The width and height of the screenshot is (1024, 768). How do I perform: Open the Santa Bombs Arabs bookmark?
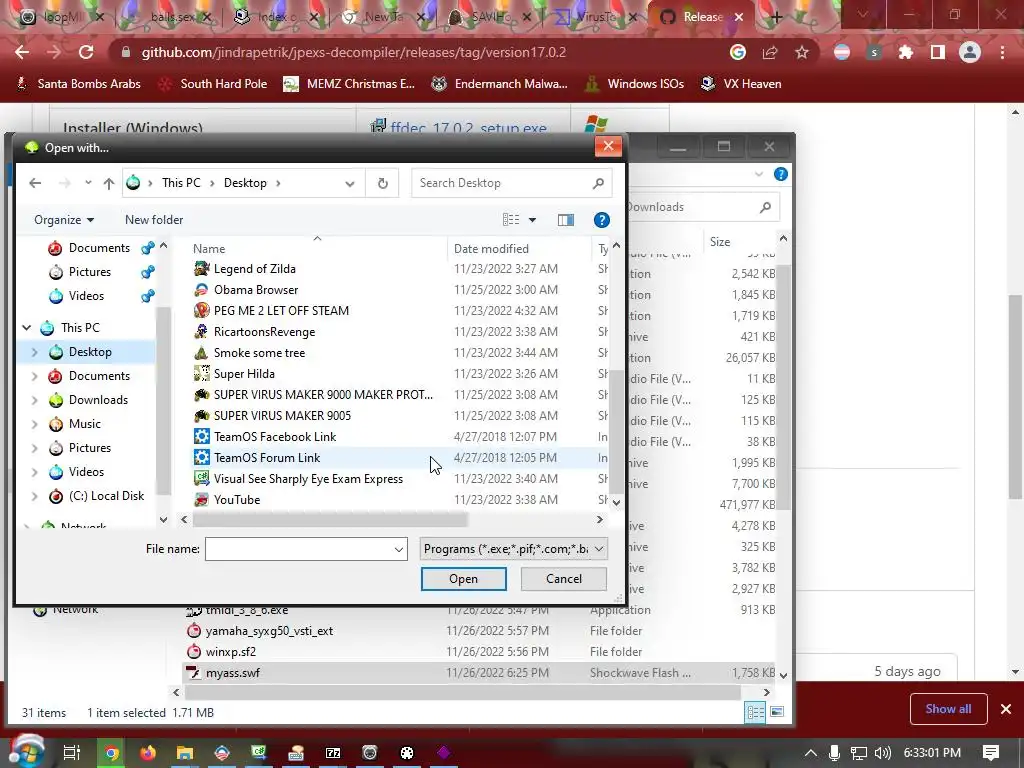coord(78,84)
